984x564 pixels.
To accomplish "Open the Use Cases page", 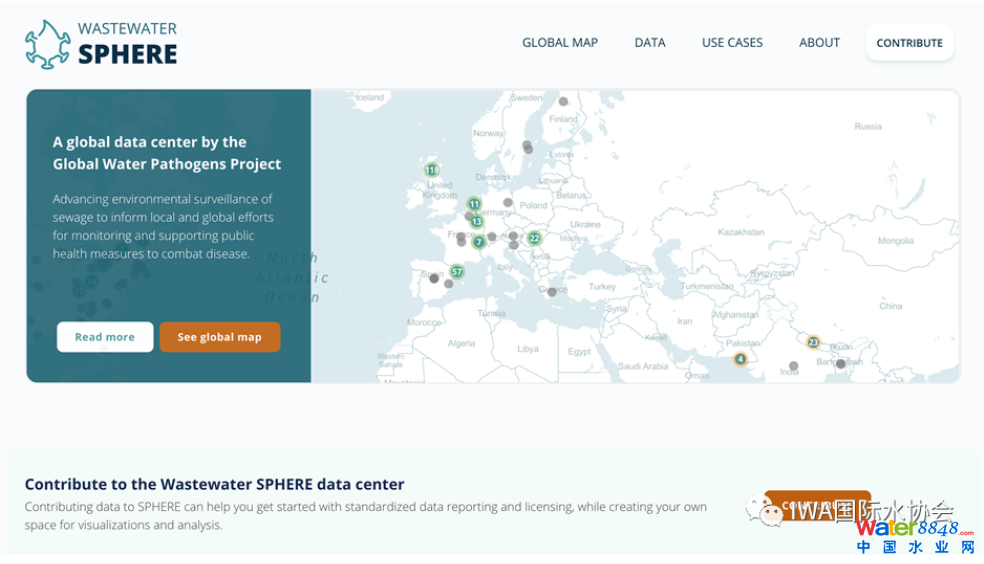I will [x=732, y=43].
